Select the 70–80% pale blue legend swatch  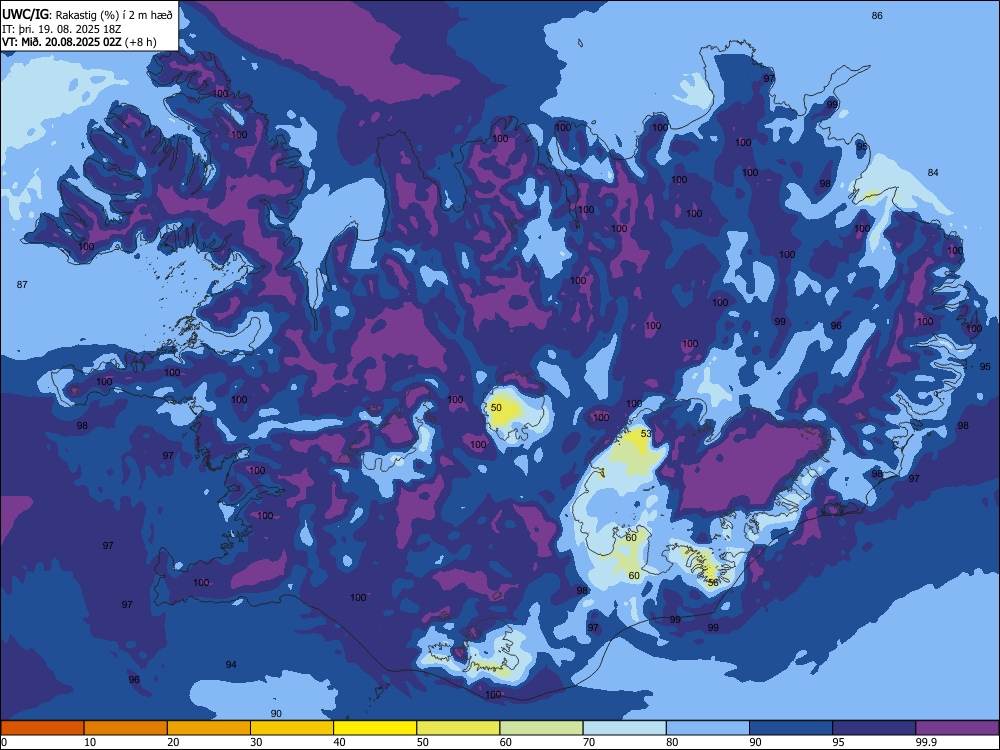(x=625, y=728)
